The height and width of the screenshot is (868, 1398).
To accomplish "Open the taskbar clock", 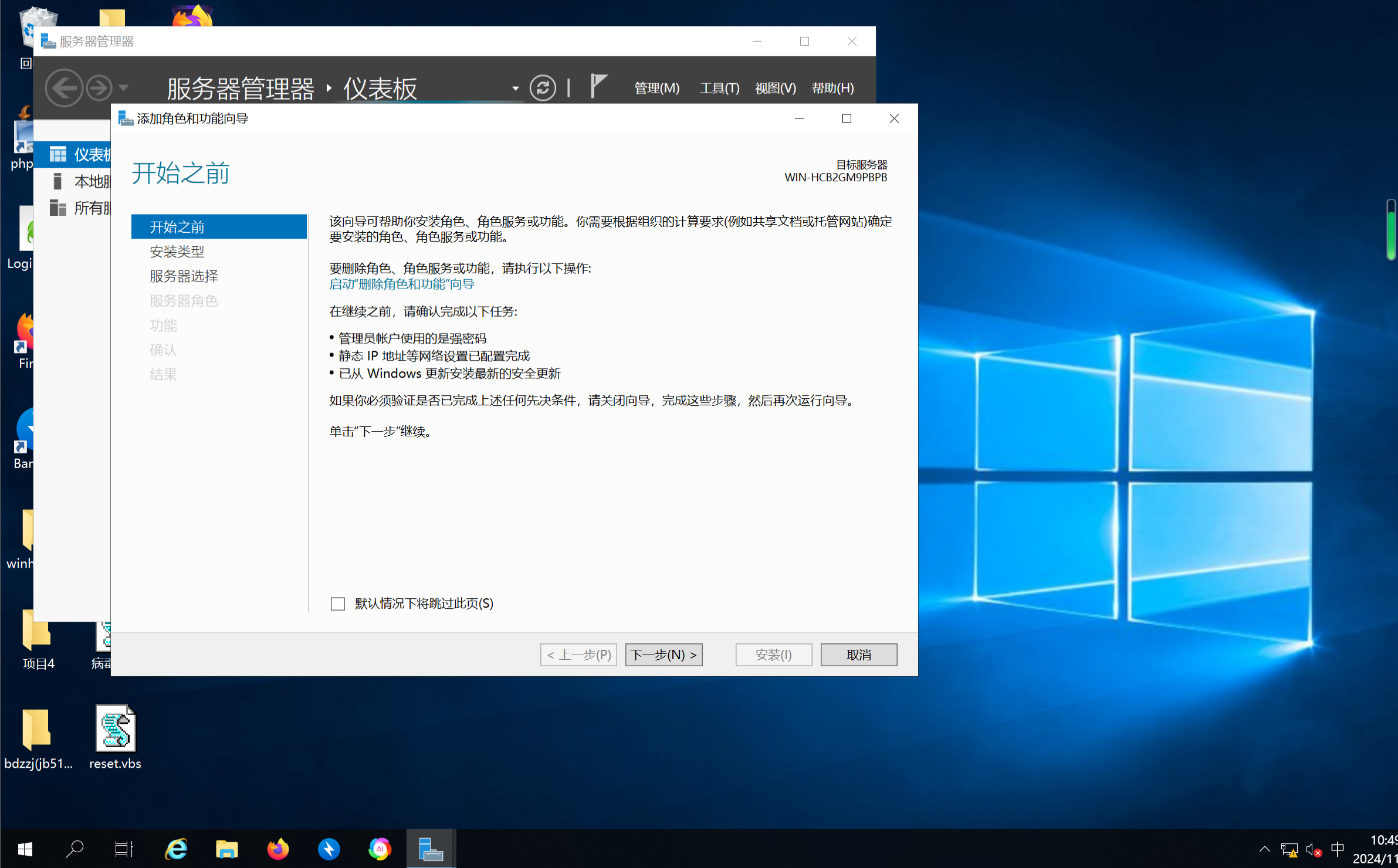I will (x=1376, y=849).
